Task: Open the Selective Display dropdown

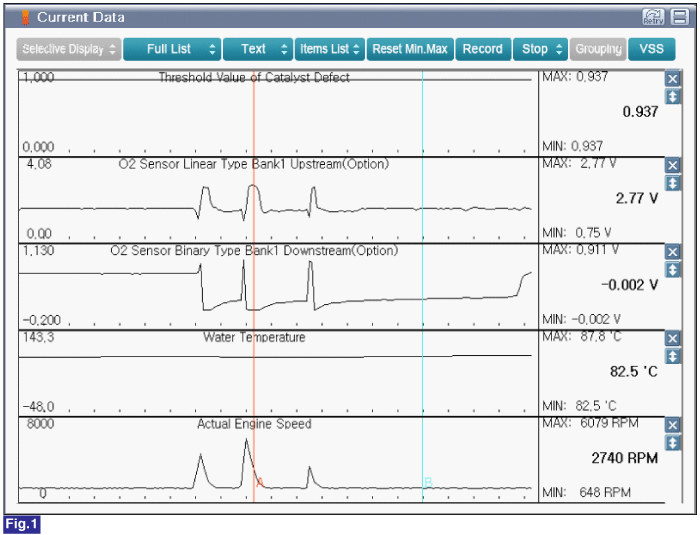Action: (69, 49)
